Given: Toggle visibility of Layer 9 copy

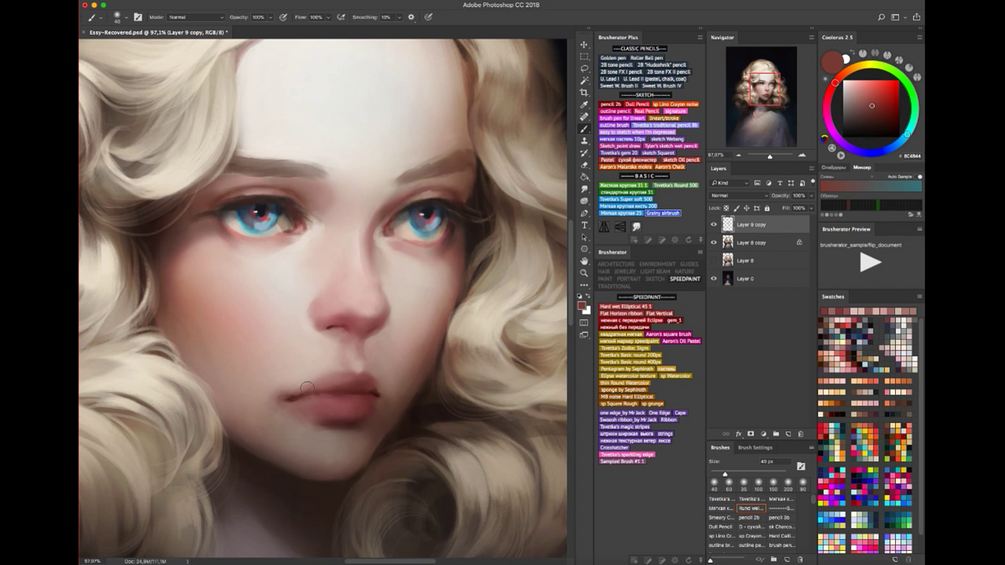Looking at the screenshot, I should tap(713, 224).
